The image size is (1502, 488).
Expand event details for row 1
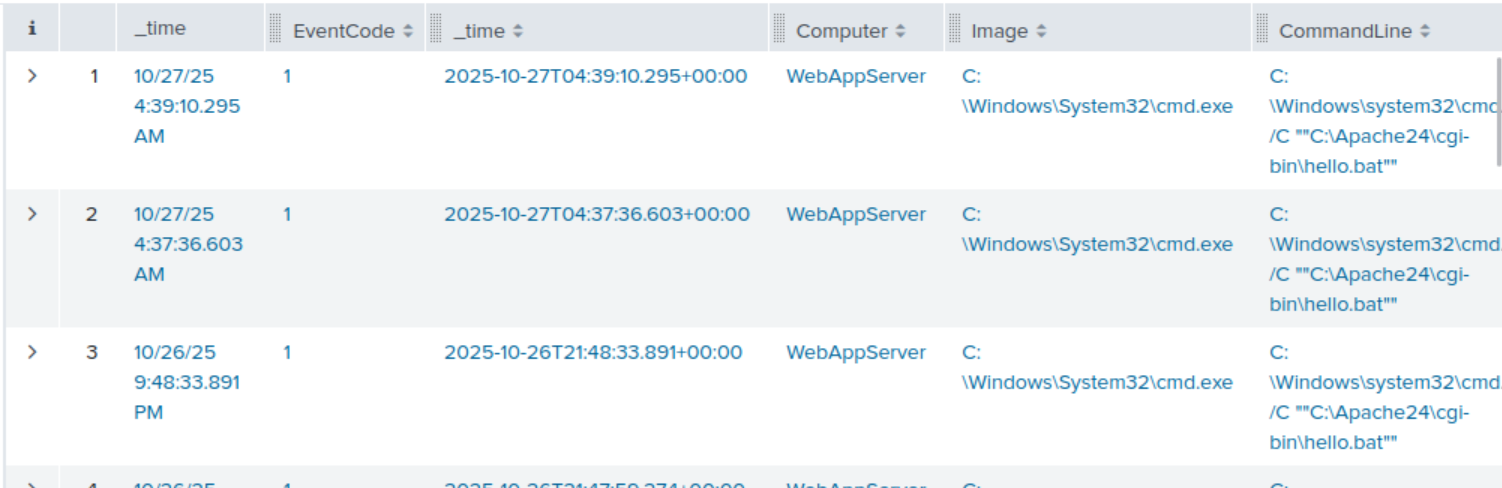coord(32,76)
